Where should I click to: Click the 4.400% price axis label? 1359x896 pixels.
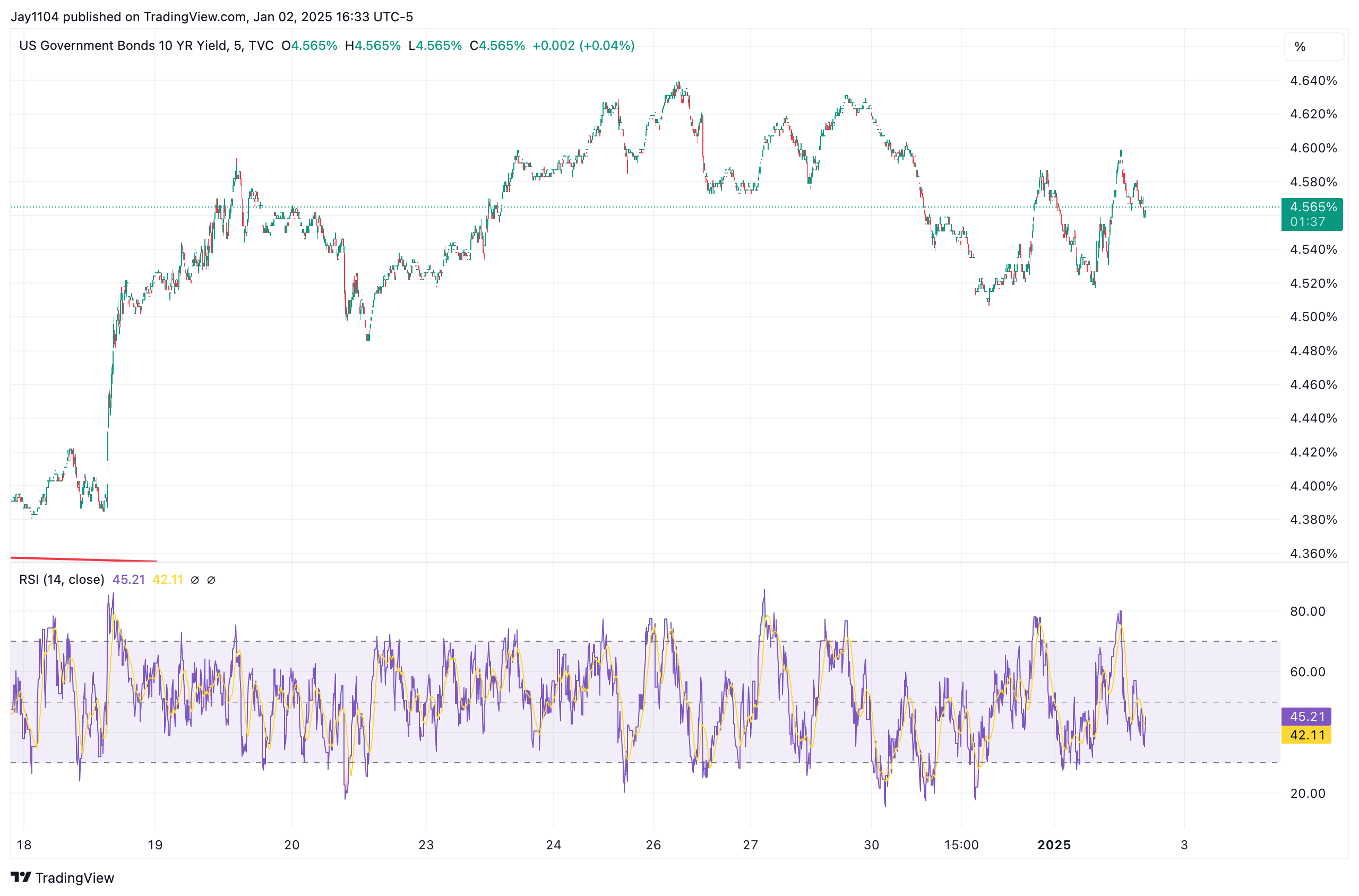click(x=1313, y=486)
